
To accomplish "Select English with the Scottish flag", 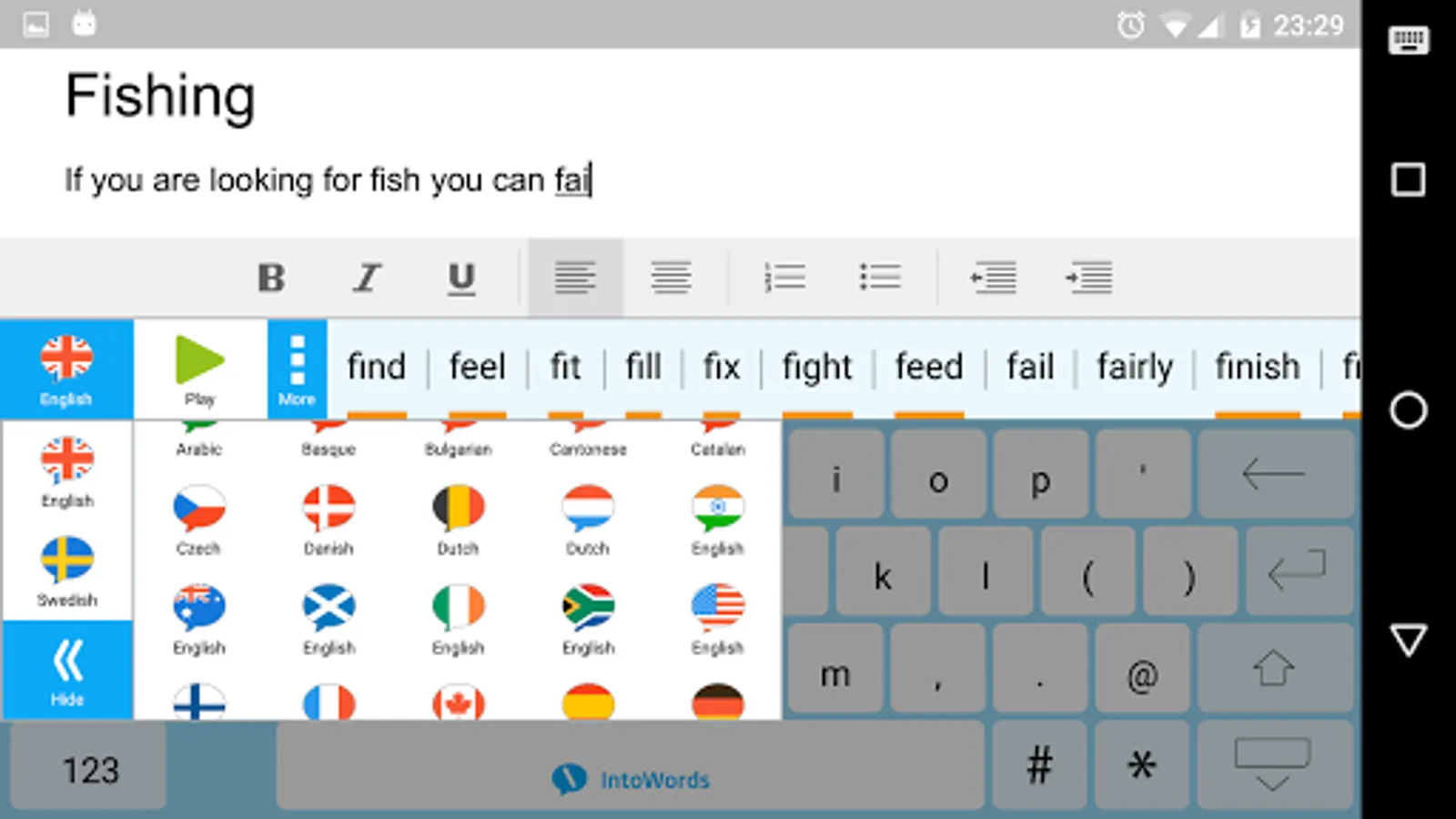I will pos(329,619).
